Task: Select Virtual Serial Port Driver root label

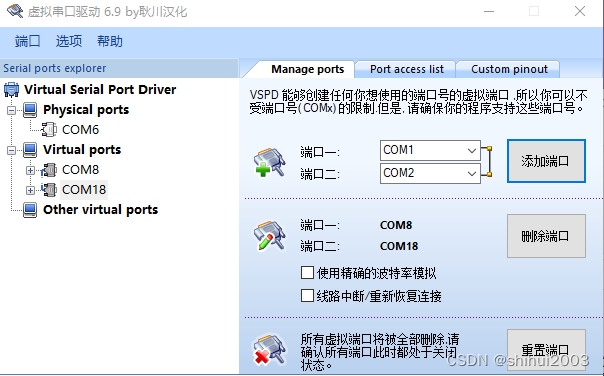Action: pyautogui.click(x=100, y=90)
